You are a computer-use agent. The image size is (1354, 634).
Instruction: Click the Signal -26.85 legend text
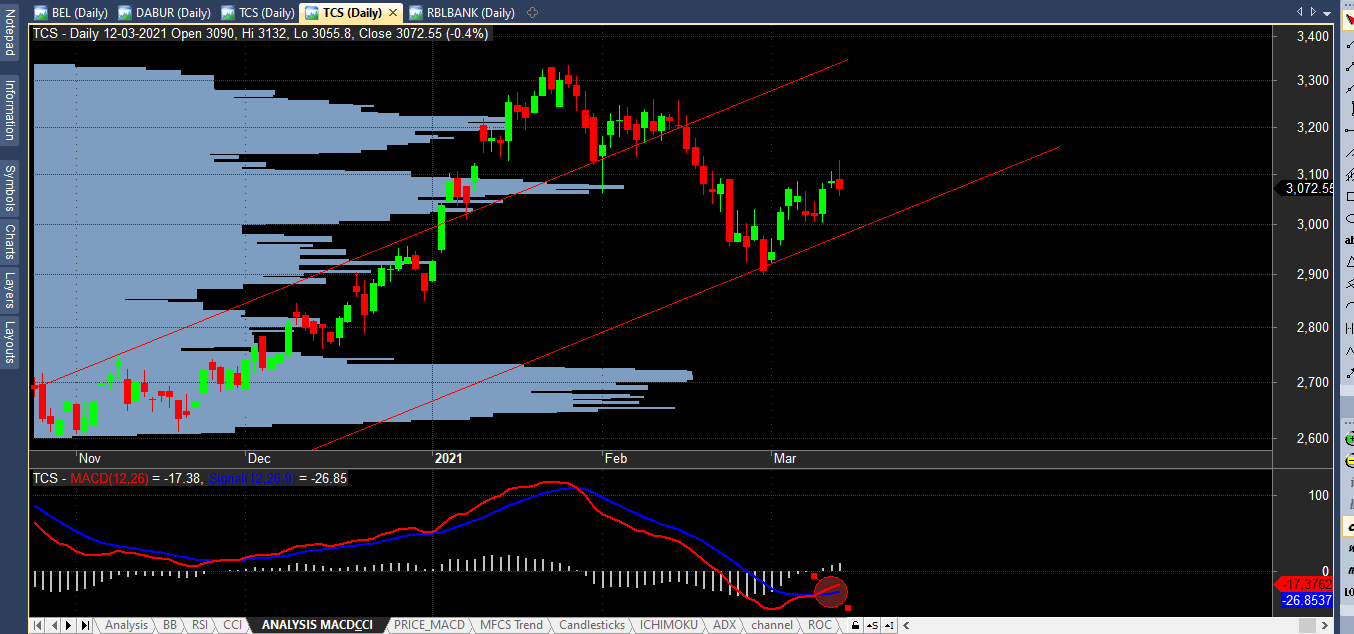tap(275, 479)
